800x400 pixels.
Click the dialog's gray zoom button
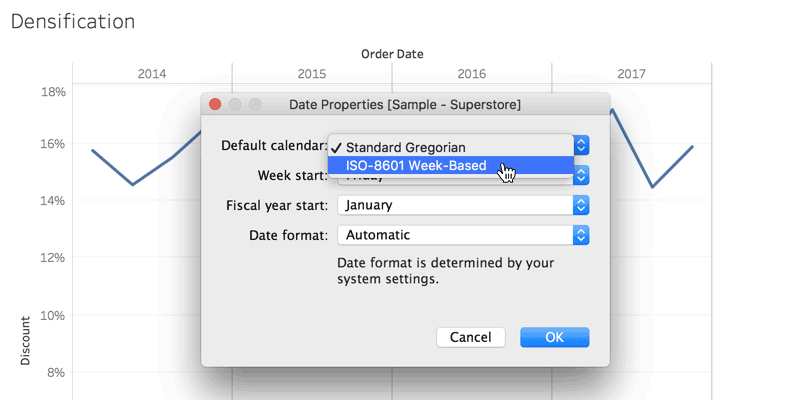tap(254, 104)
